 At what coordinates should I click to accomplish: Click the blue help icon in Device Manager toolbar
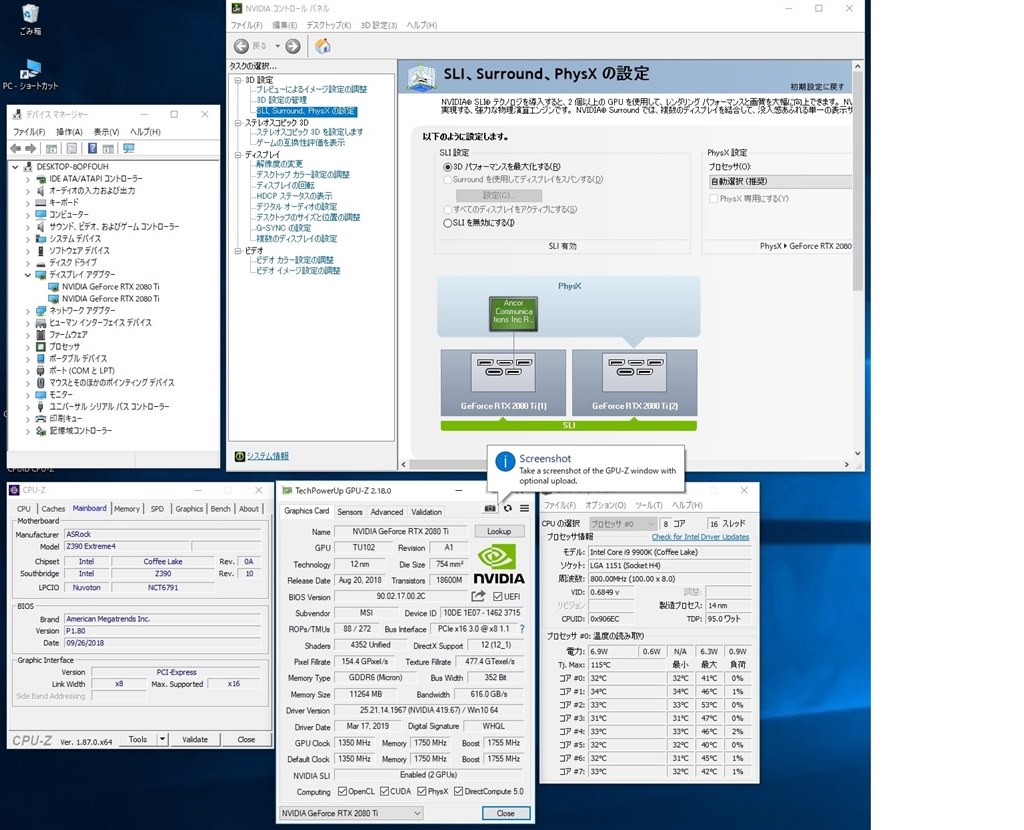coord(92,148)
